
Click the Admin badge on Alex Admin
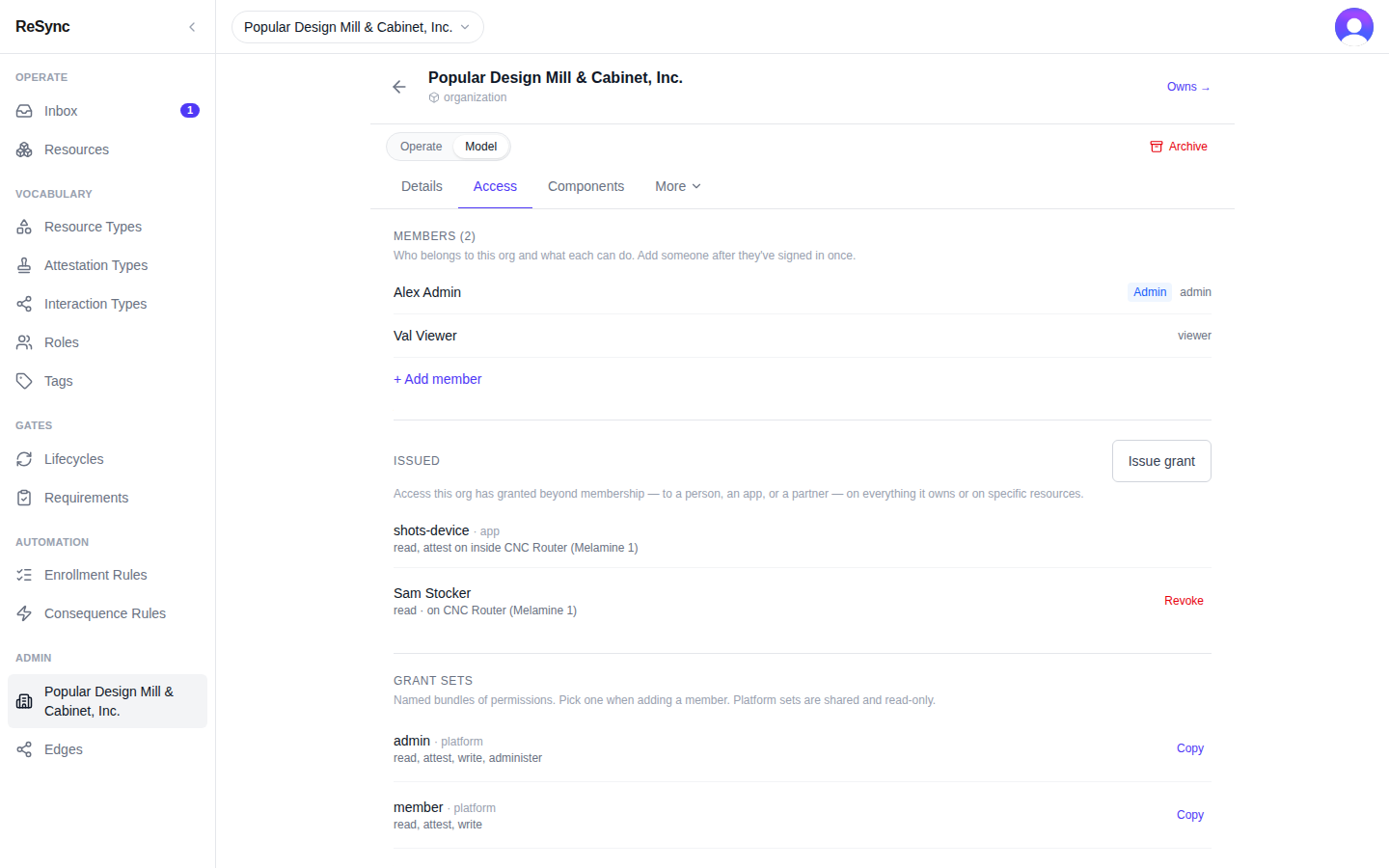(1150, 292)
